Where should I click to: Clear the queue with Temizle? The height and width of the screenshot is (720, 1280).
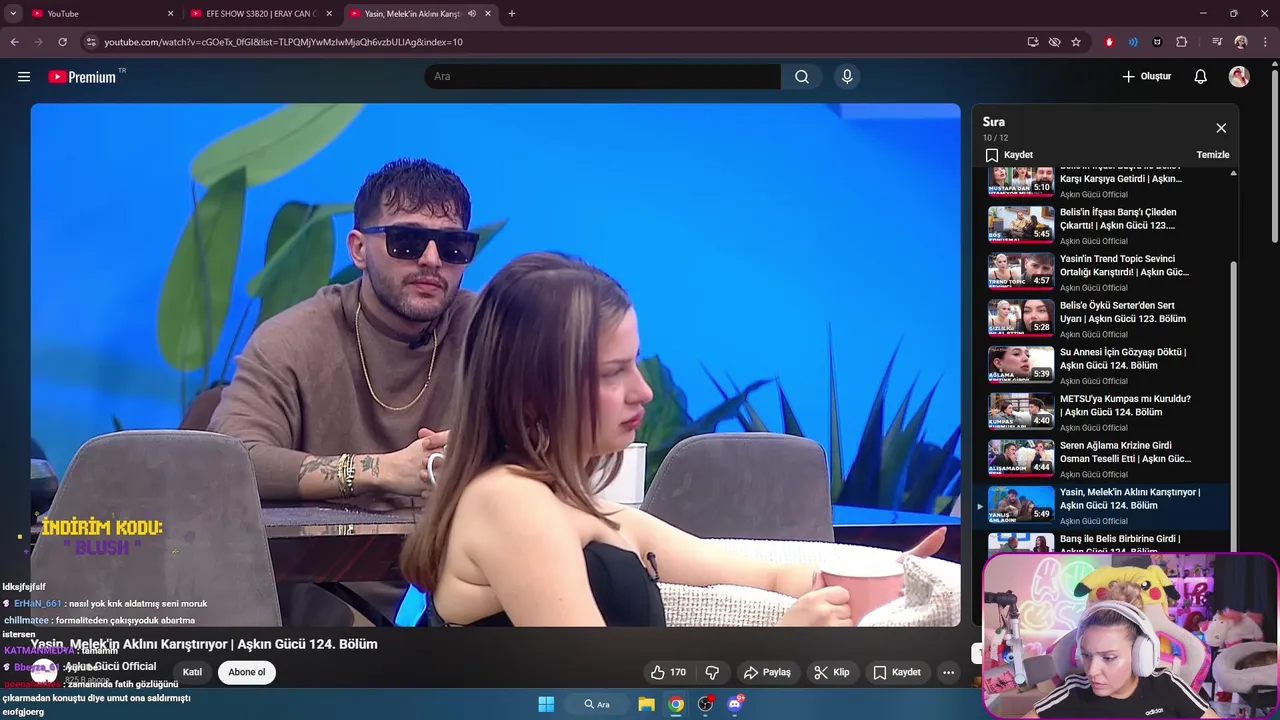click(1213, 155)
